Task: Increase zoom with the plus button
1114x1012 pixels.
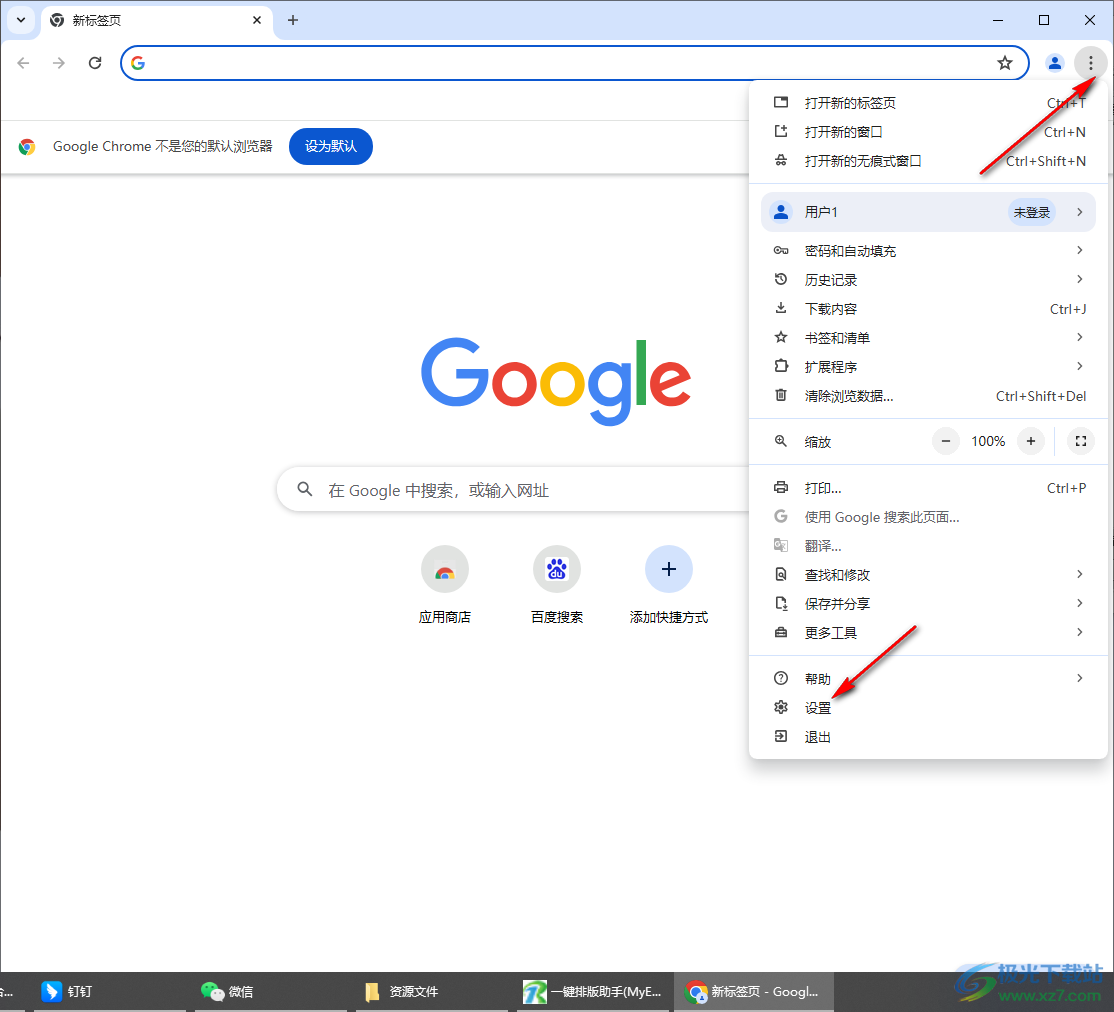Action: (1031, 441)
